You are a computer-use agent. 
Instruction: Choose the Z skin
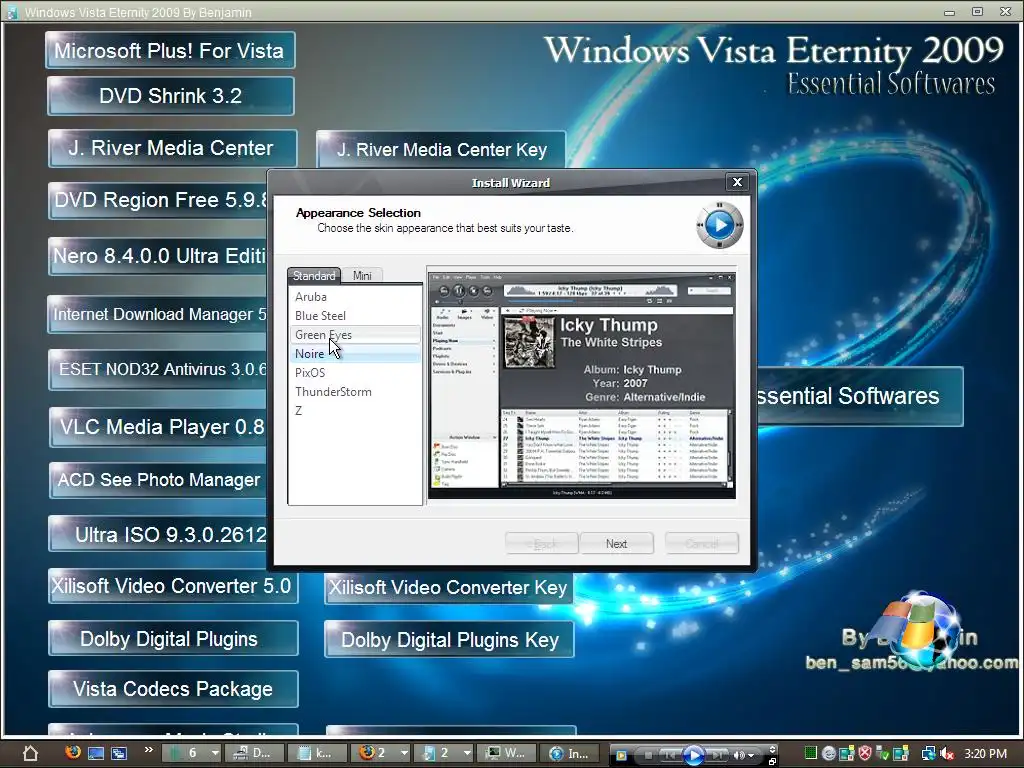tap(355, 410)
